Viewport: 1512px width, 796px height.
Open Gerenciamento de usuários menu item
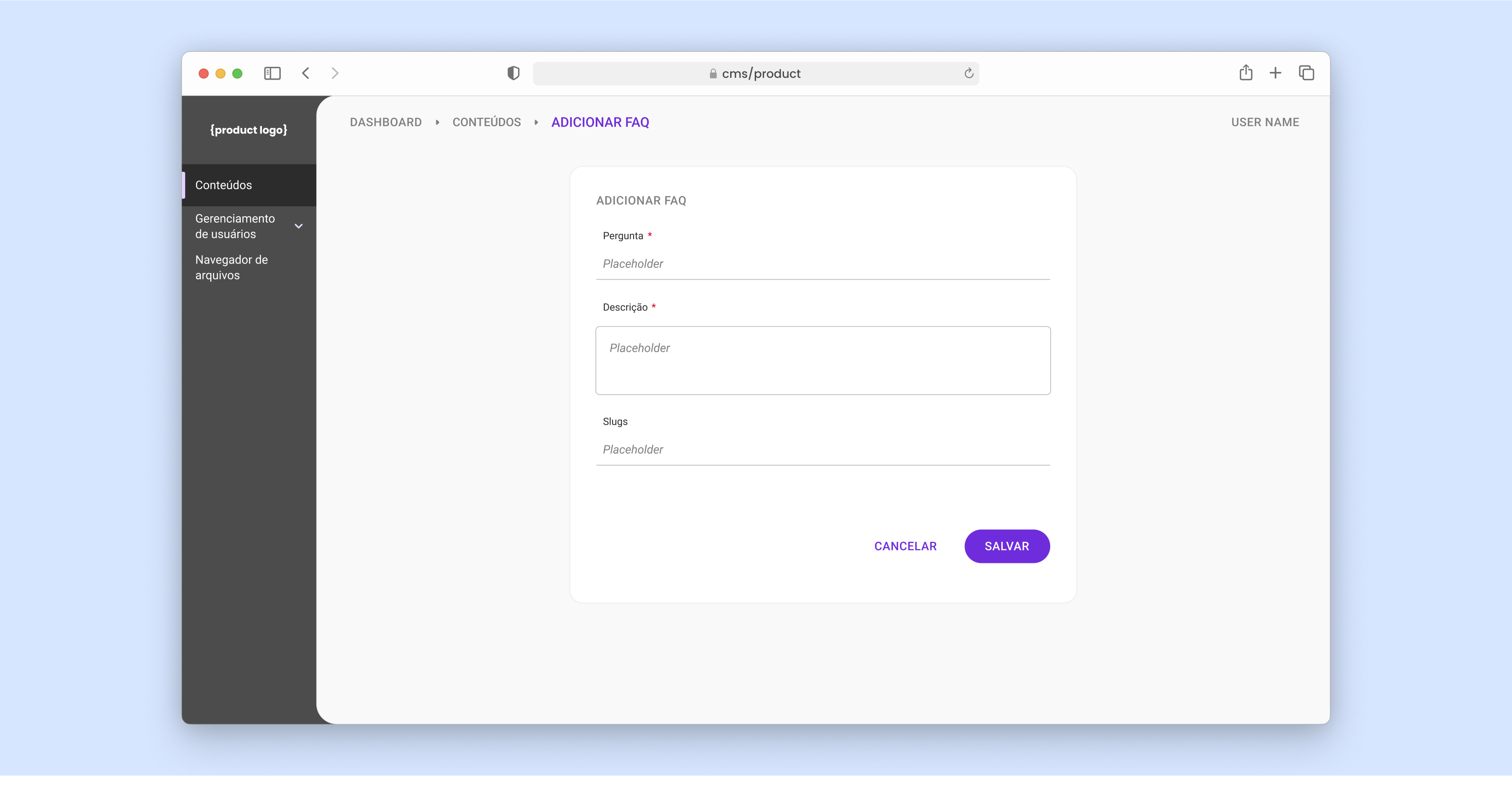tap(249, 226)
